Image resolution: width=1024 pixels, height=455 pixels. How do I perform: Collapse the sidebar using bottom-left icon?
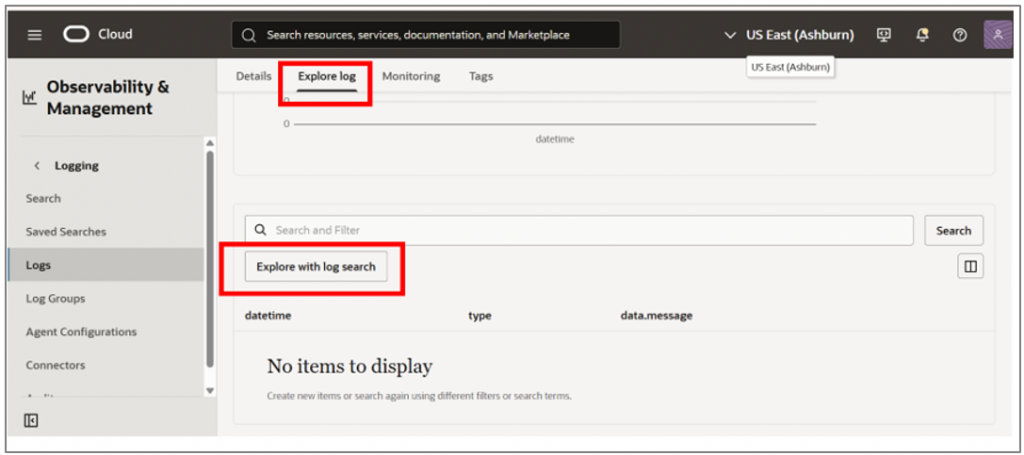31,421
